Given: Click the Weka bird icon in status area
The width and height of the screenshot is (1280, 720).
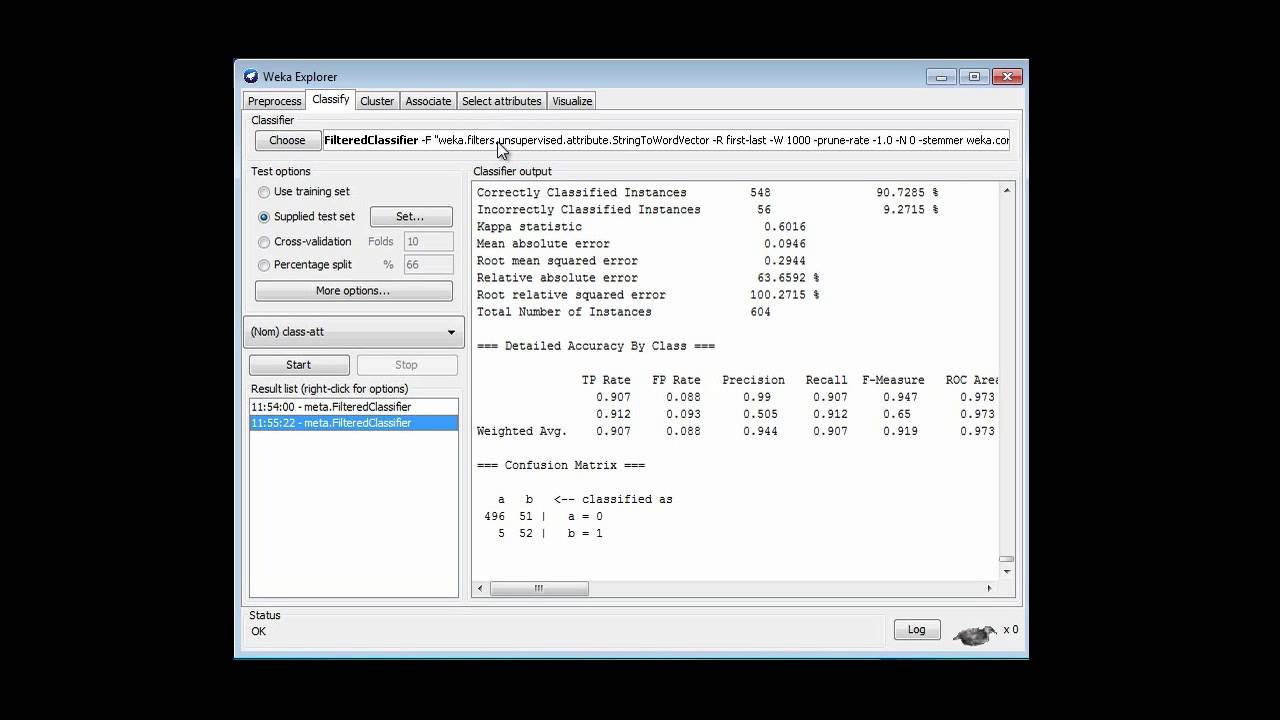Looking at the screenshot, I should pyautogui.click(x=974, y=634).
